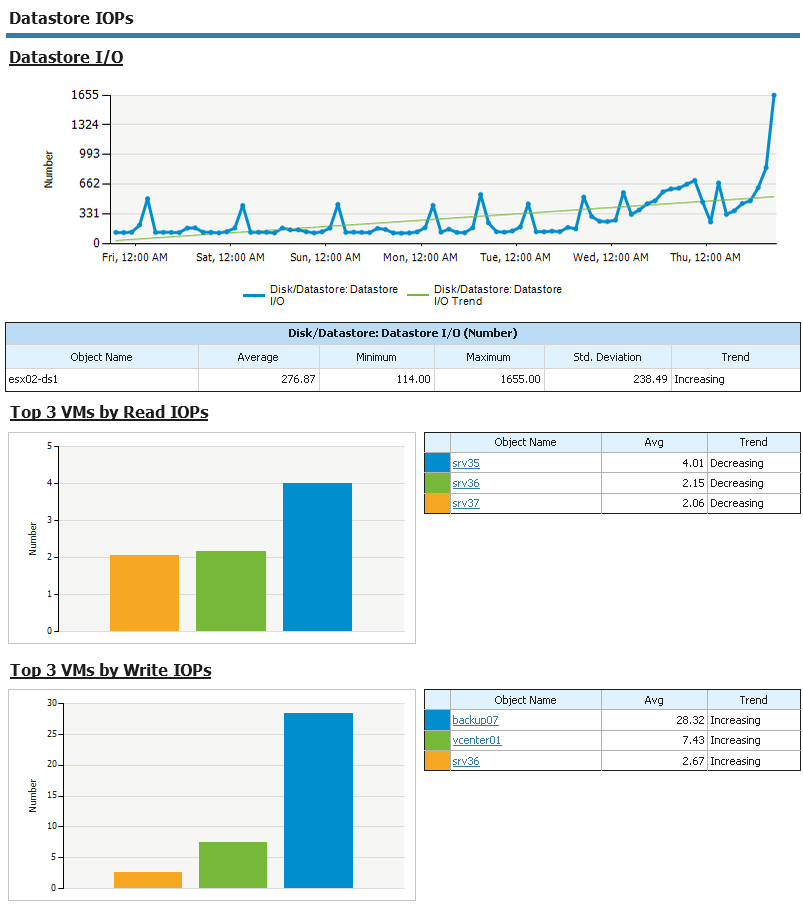
Task: Open the srv37 link
Action: coord(466,503)
